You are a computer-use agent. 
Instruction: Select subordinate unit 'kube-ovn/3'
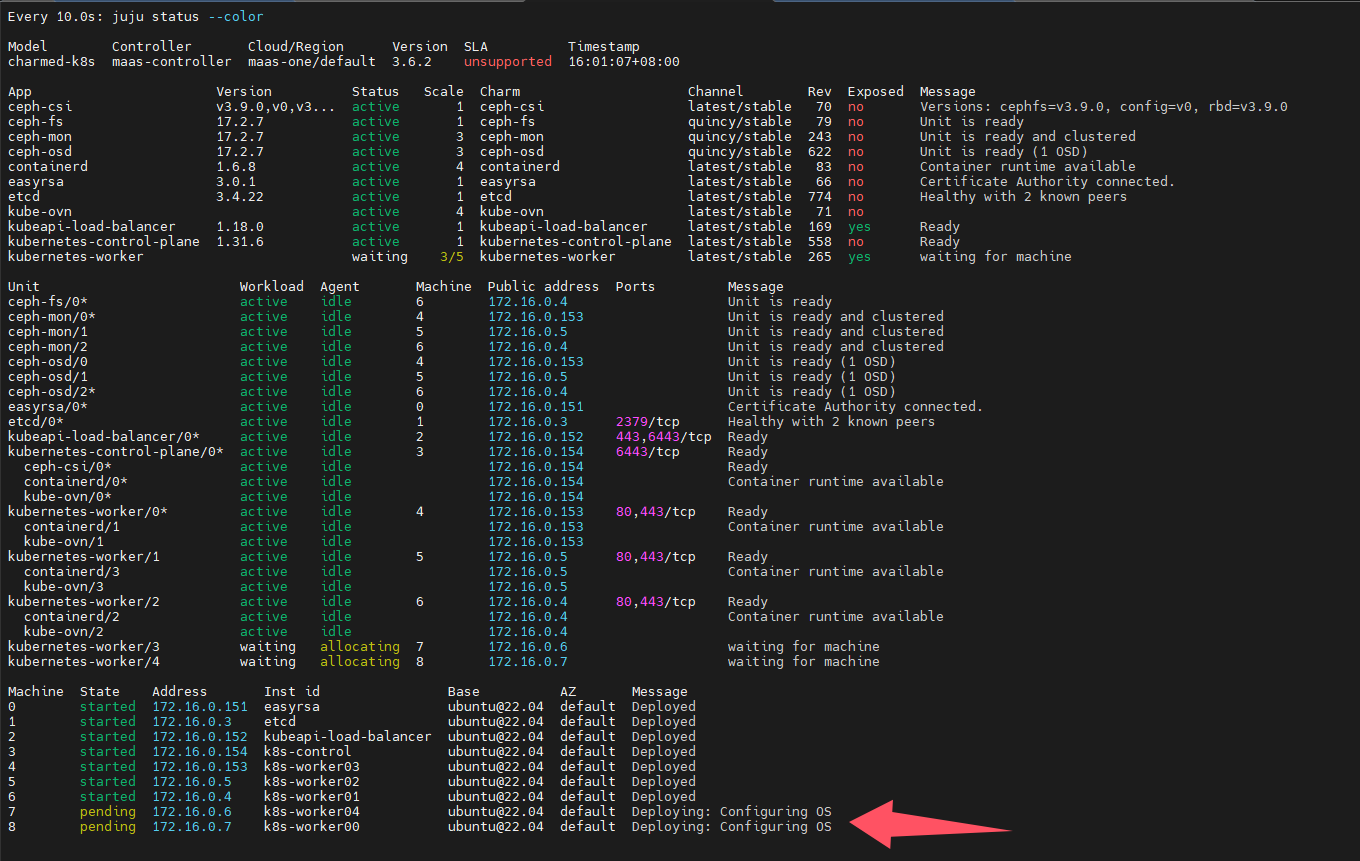coord(64,587)
